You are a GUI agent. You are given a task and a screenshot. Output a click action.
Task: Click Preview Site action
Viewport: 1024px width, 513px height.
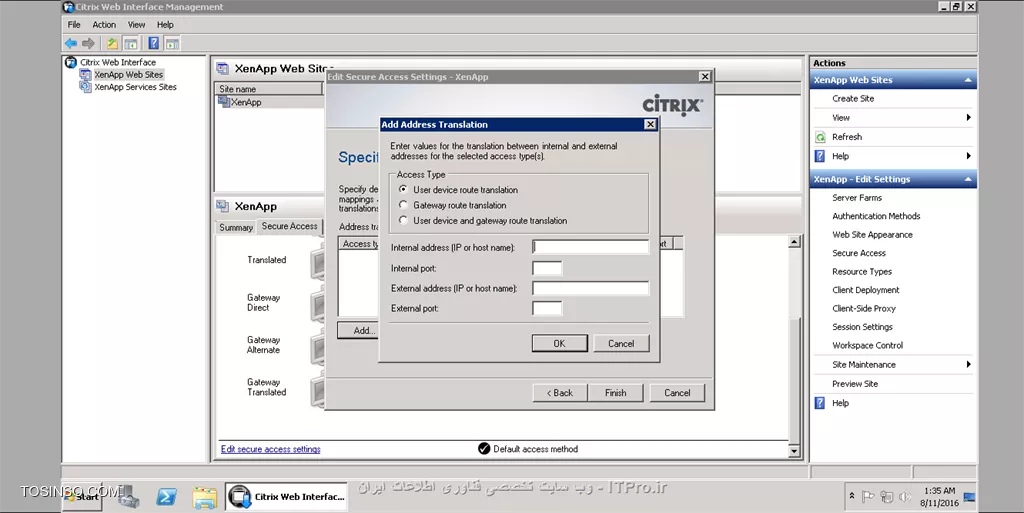tap(855, 384)
